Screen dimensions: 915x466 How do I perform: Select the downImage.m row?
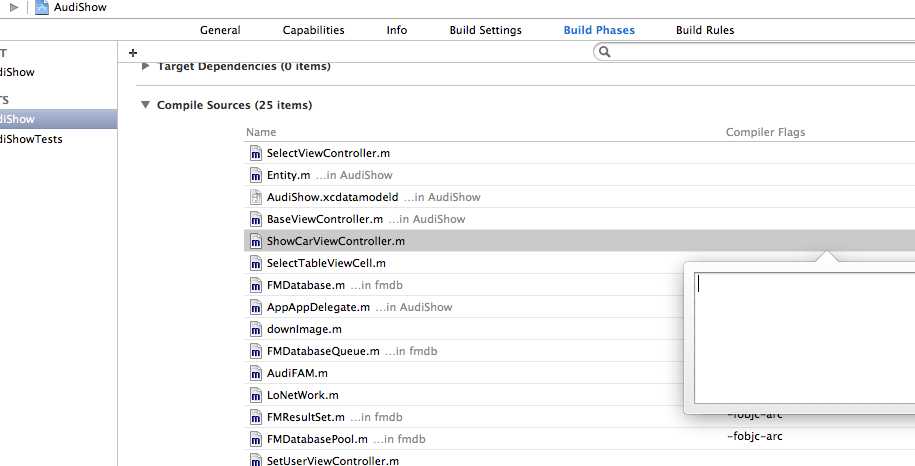click(464, 330)
